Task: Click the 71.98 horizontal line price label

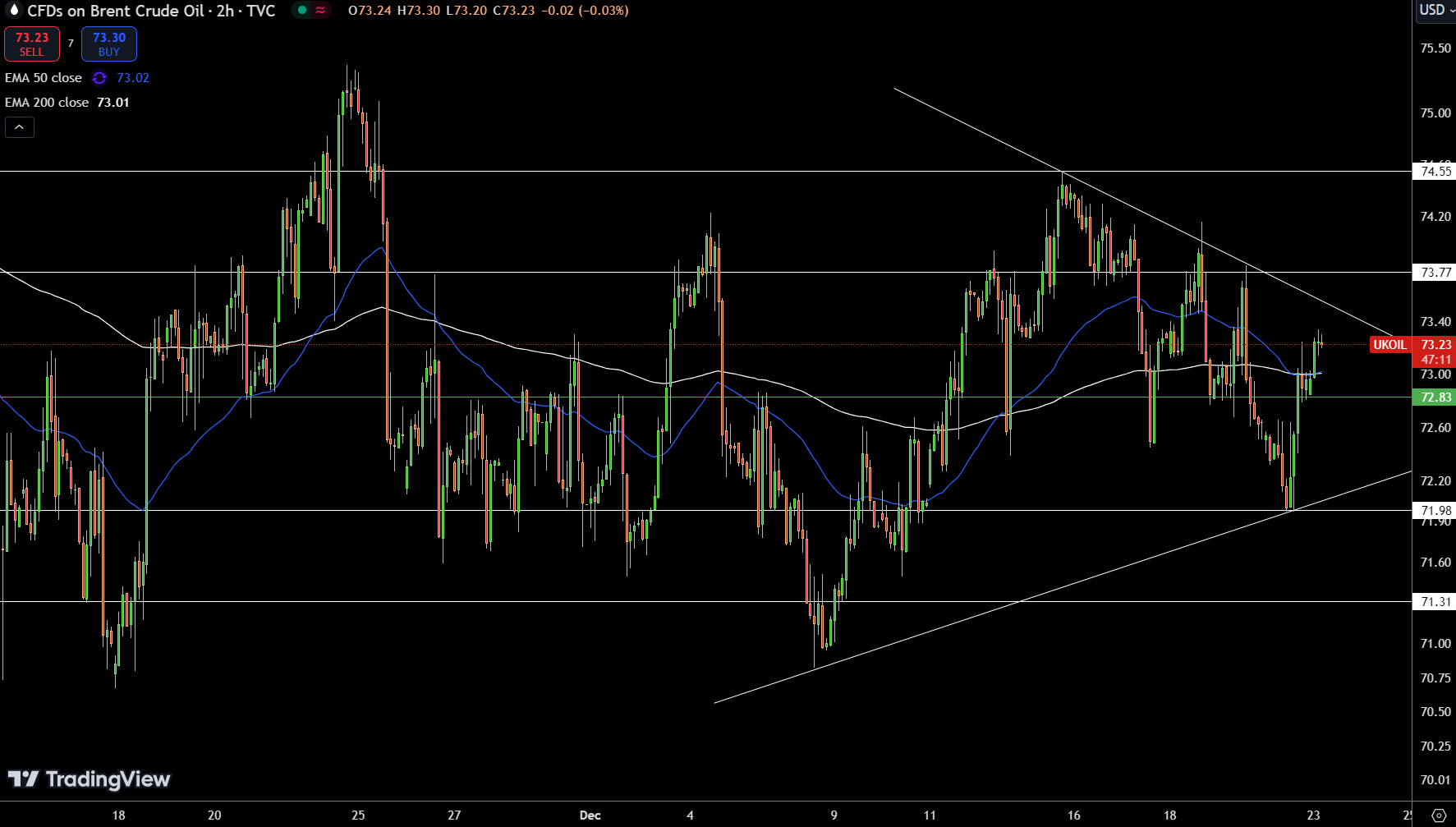Action: (1435, 511)
